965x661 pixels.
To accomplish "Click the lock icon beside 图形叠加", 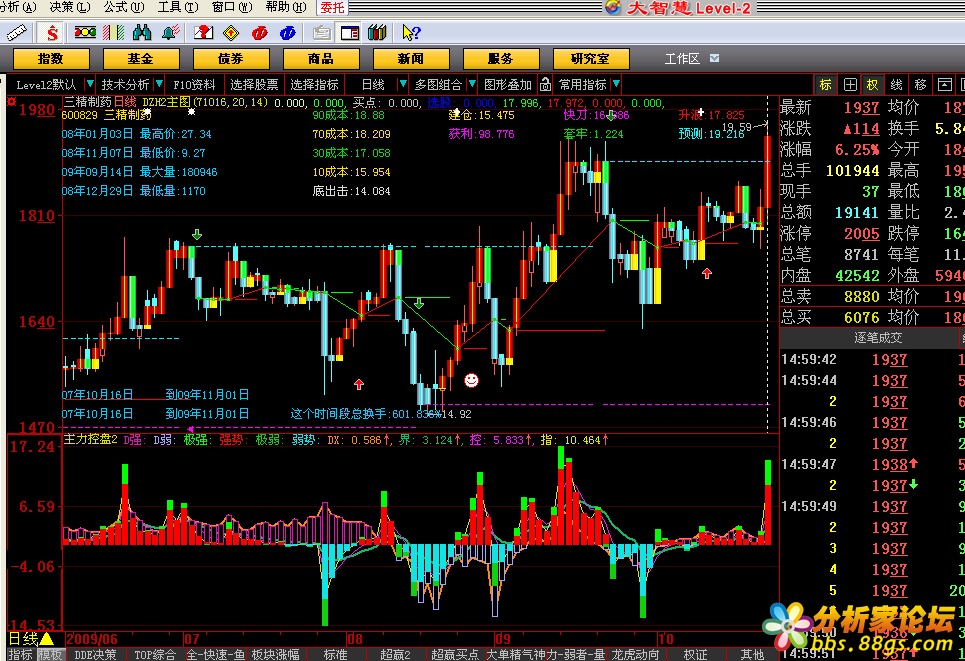I will [x=545, y=84].
